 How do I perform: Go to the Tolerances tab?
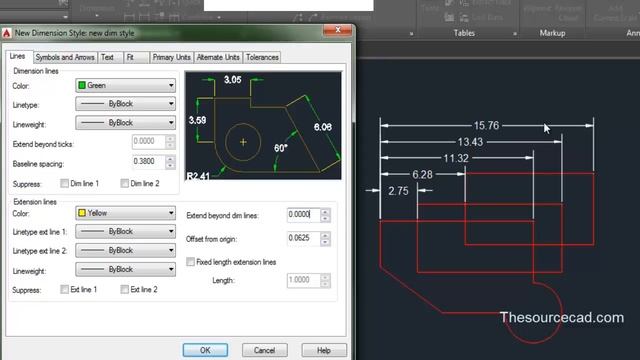click(262, 57)
